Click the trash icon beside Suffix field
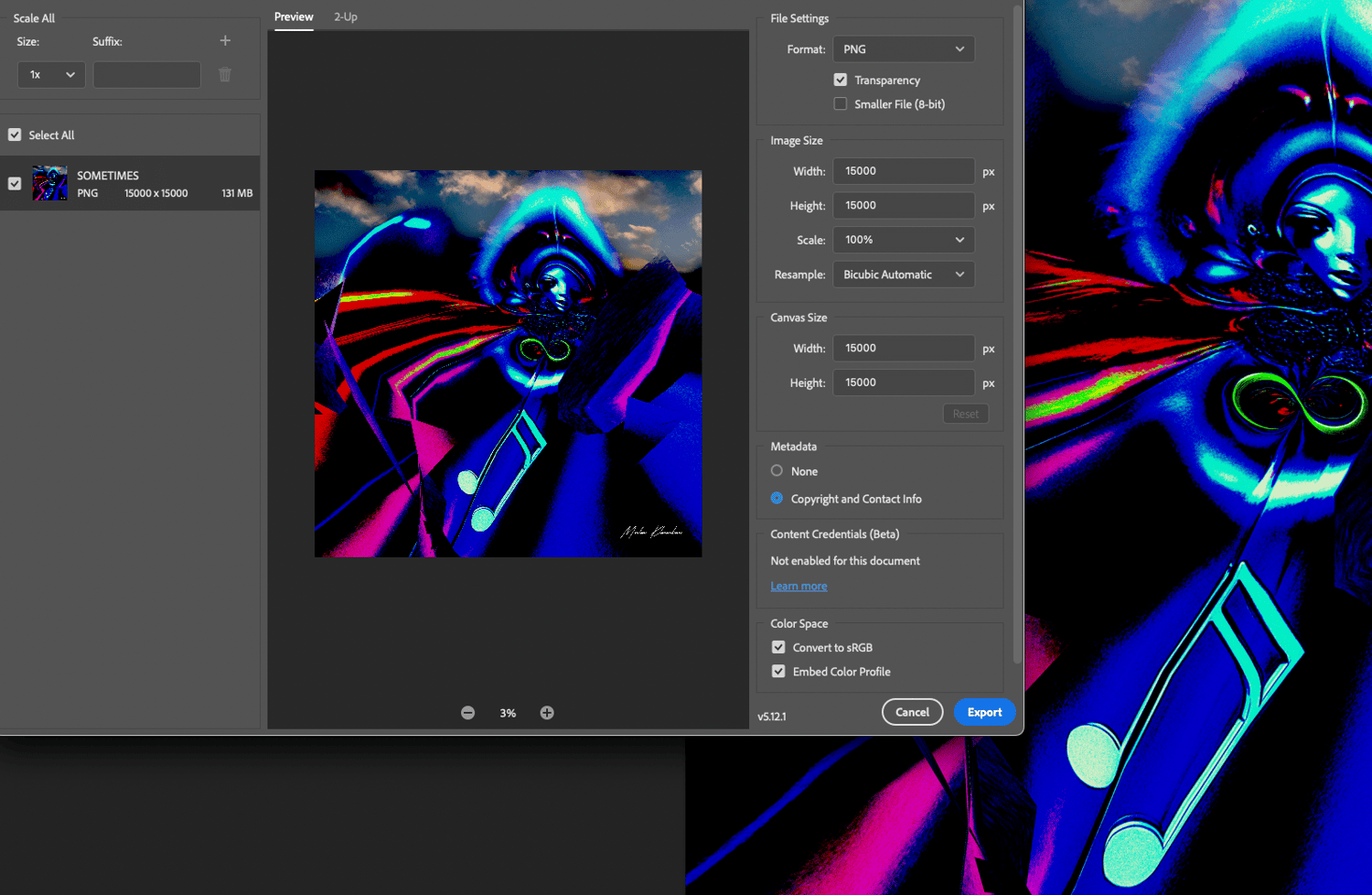The height and width of the screenshot is (895, 1372). [x=225, y=75]
